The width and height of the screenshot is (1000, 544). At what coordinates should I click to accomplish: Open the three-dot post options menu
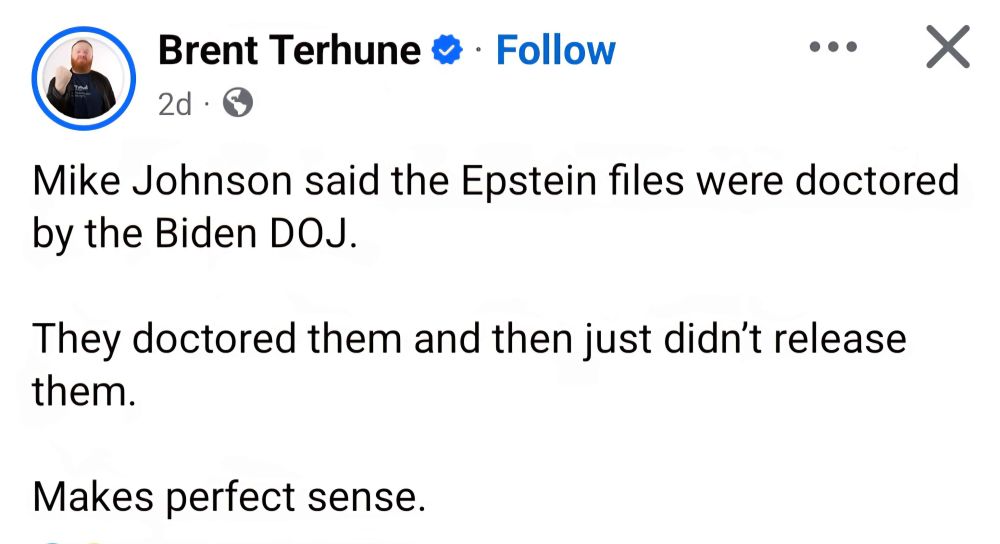click(x=833, y=47)
